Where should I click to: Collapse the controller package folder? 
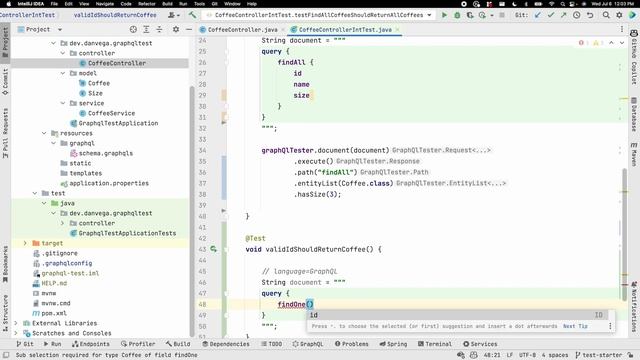(63, 53)
